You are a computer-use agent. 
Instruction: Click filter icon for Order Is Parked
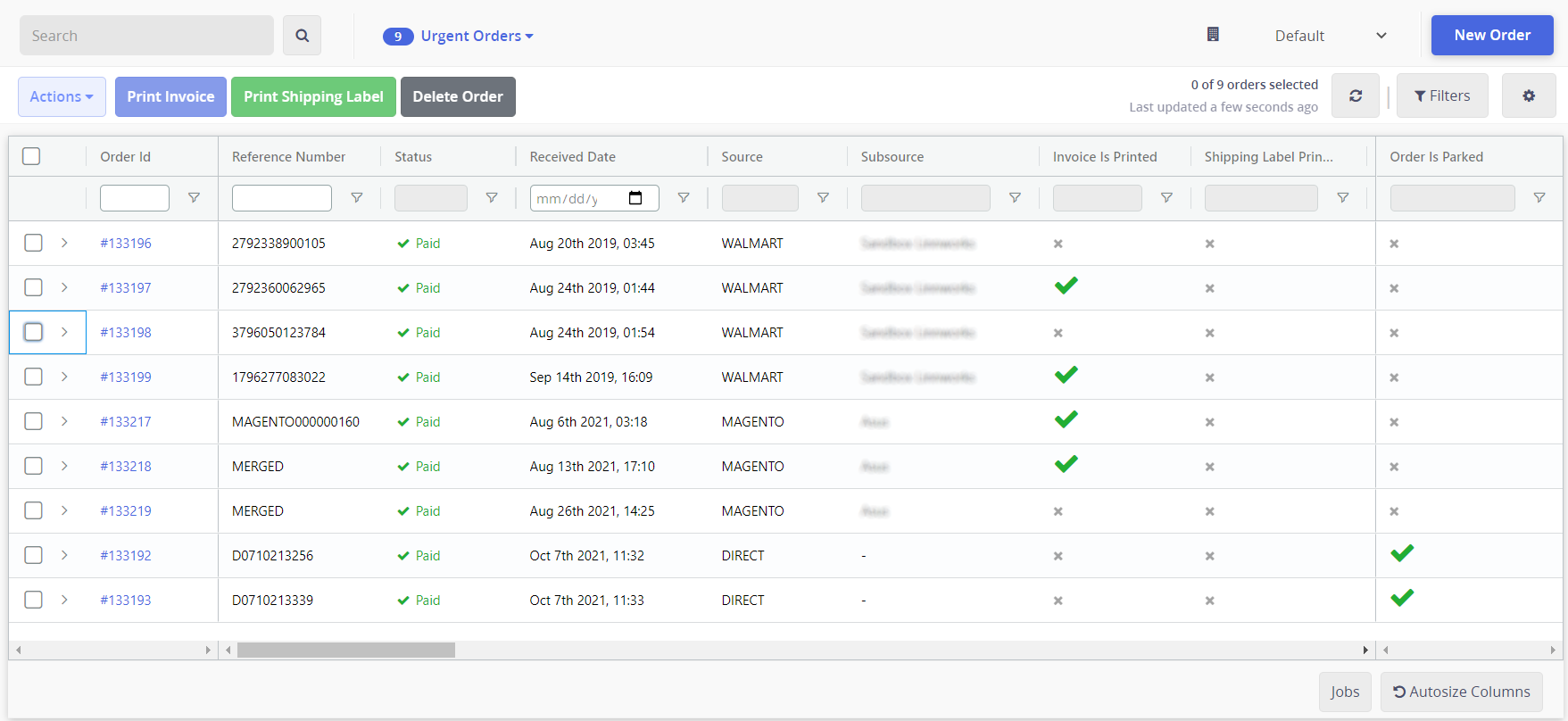click(x=1539, y=198)
